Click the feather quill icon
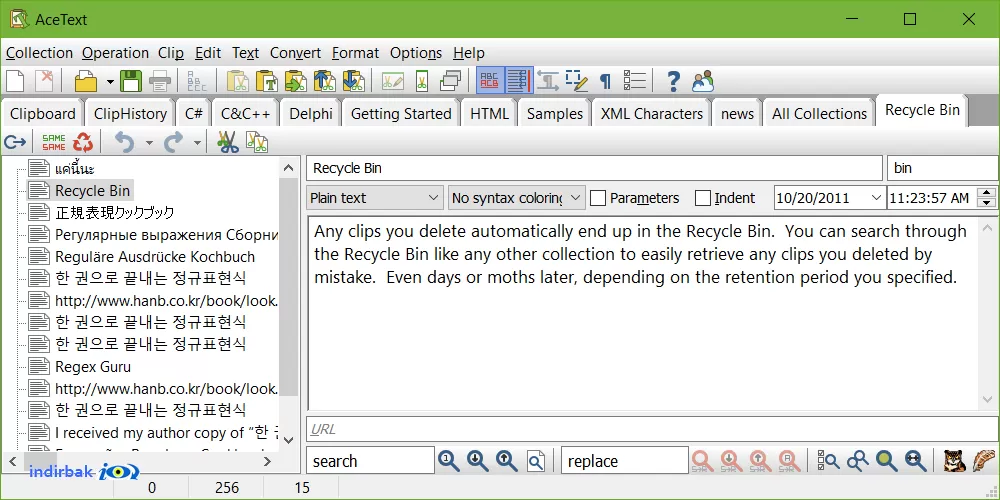This screenshot has width=1000, height=500. pyautogui.click(x=983, y=460)
